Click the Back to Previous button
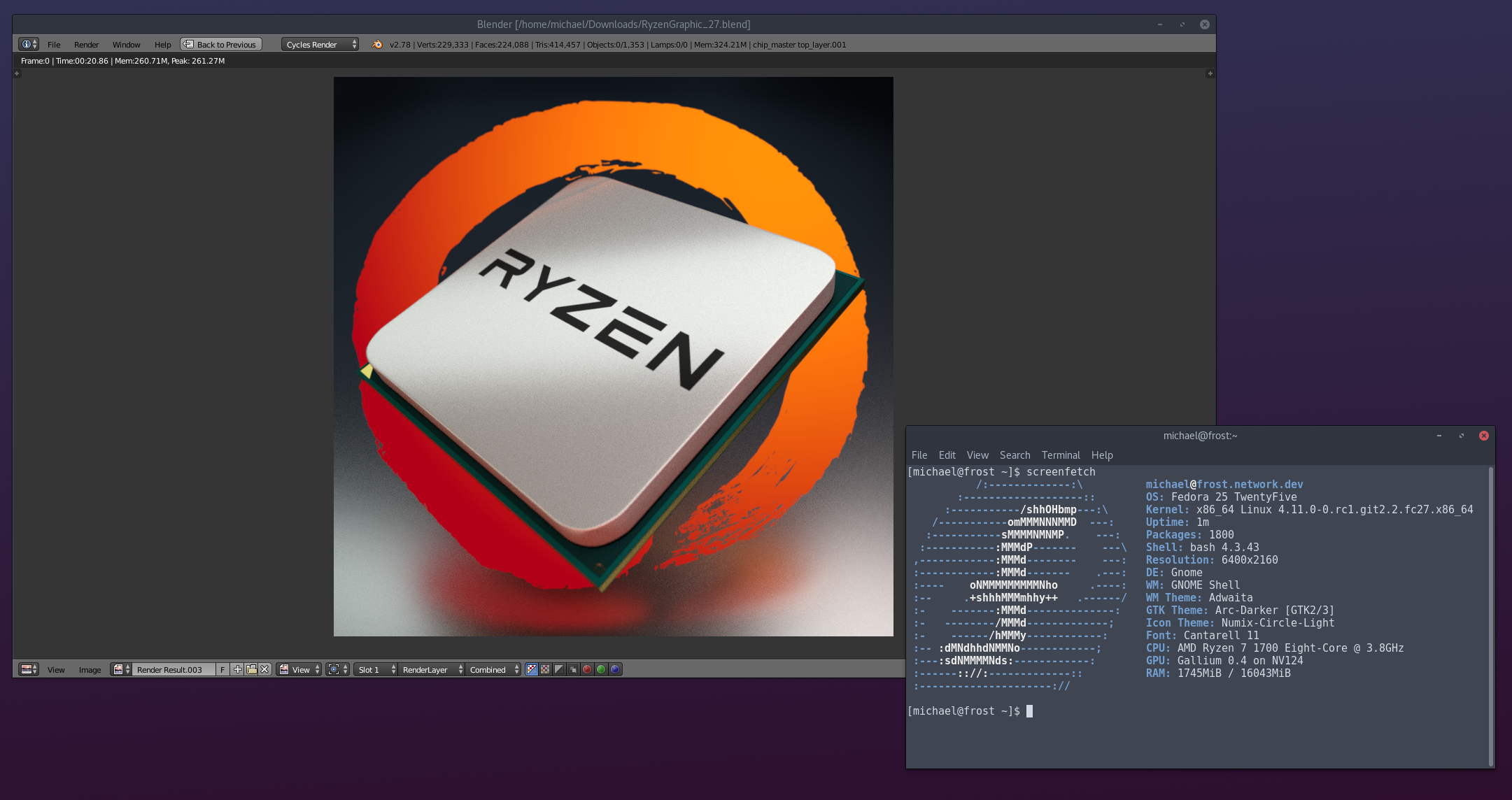The height and width of the screenshot is (800, 1512). (x=220, y=44)
